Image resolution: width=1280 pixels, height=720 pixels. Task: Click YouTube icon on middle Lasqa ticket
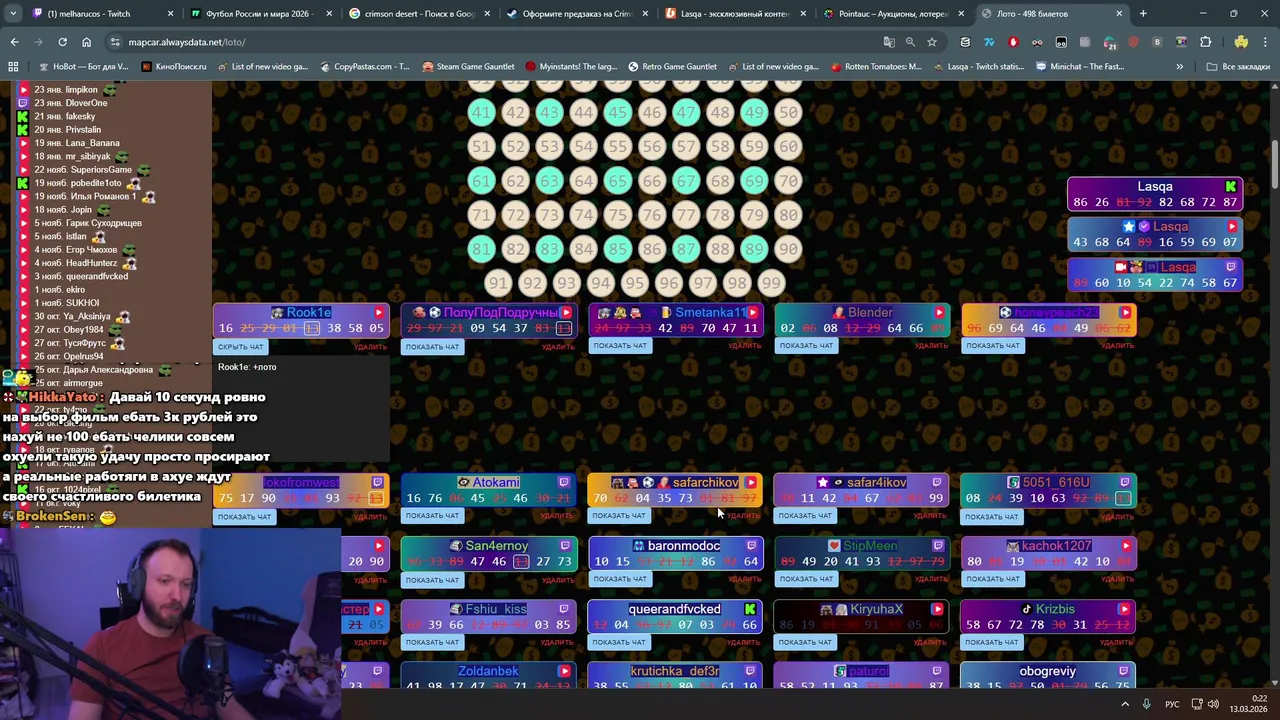1232,227
